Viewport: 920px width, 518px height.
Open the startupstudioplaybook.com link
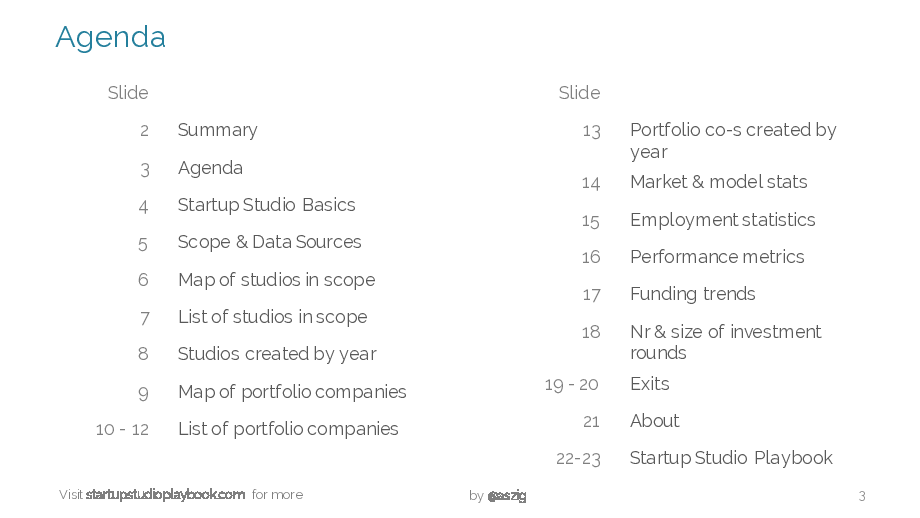coord(165,495)
